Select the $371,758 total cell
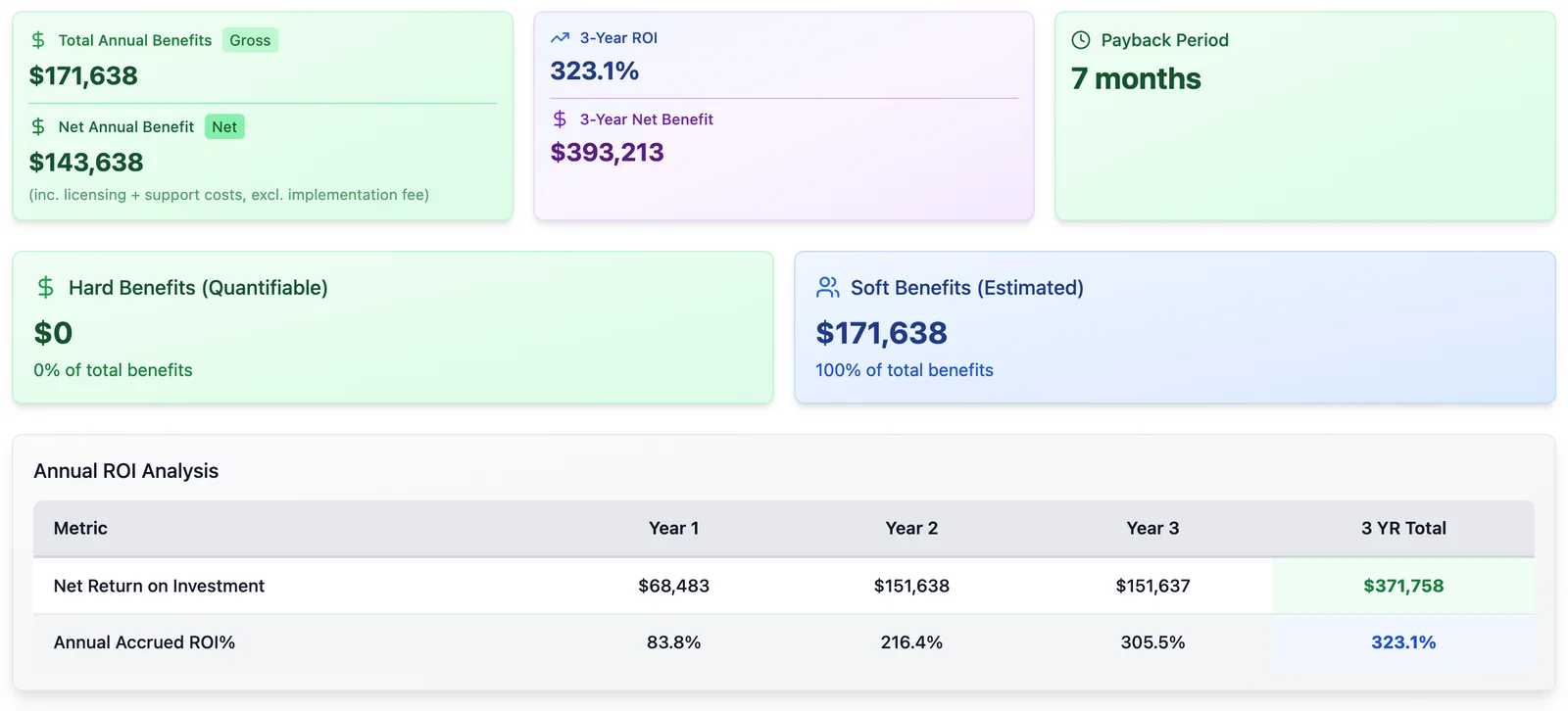 pos(1403,586)
